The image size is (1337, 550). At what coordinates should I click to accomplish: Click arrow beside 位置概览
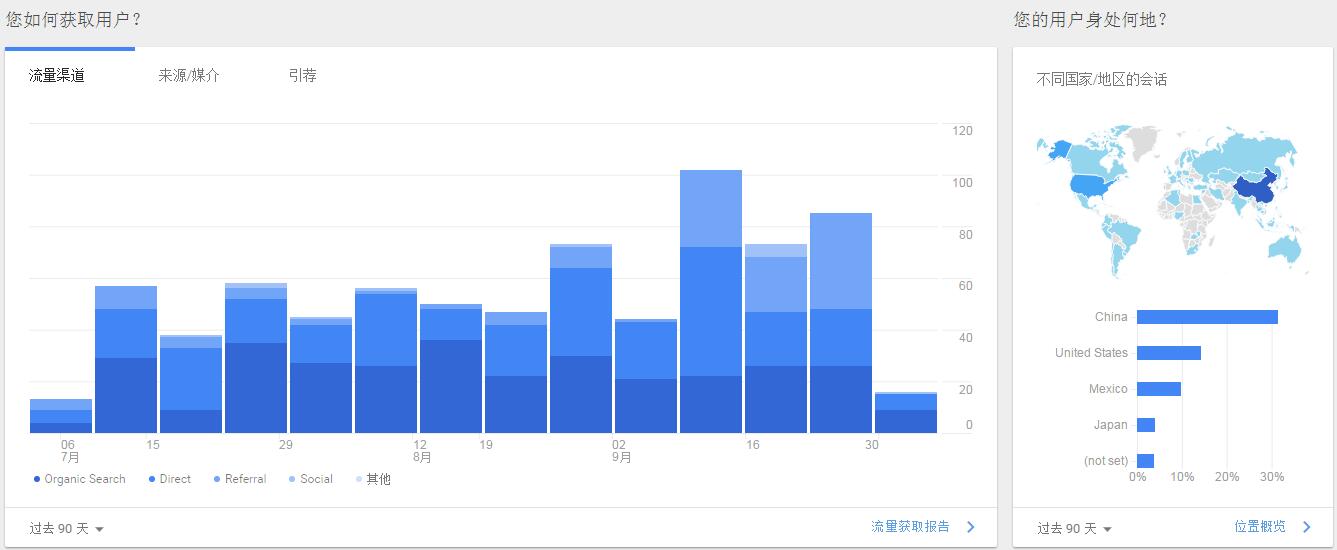[x=1306, y=527]
